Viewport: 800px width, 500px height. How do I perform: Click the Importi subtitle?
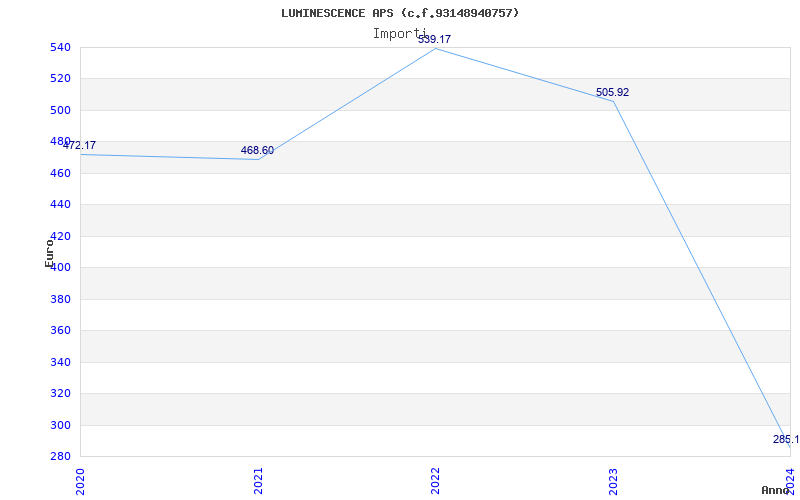tap(399, 34)
